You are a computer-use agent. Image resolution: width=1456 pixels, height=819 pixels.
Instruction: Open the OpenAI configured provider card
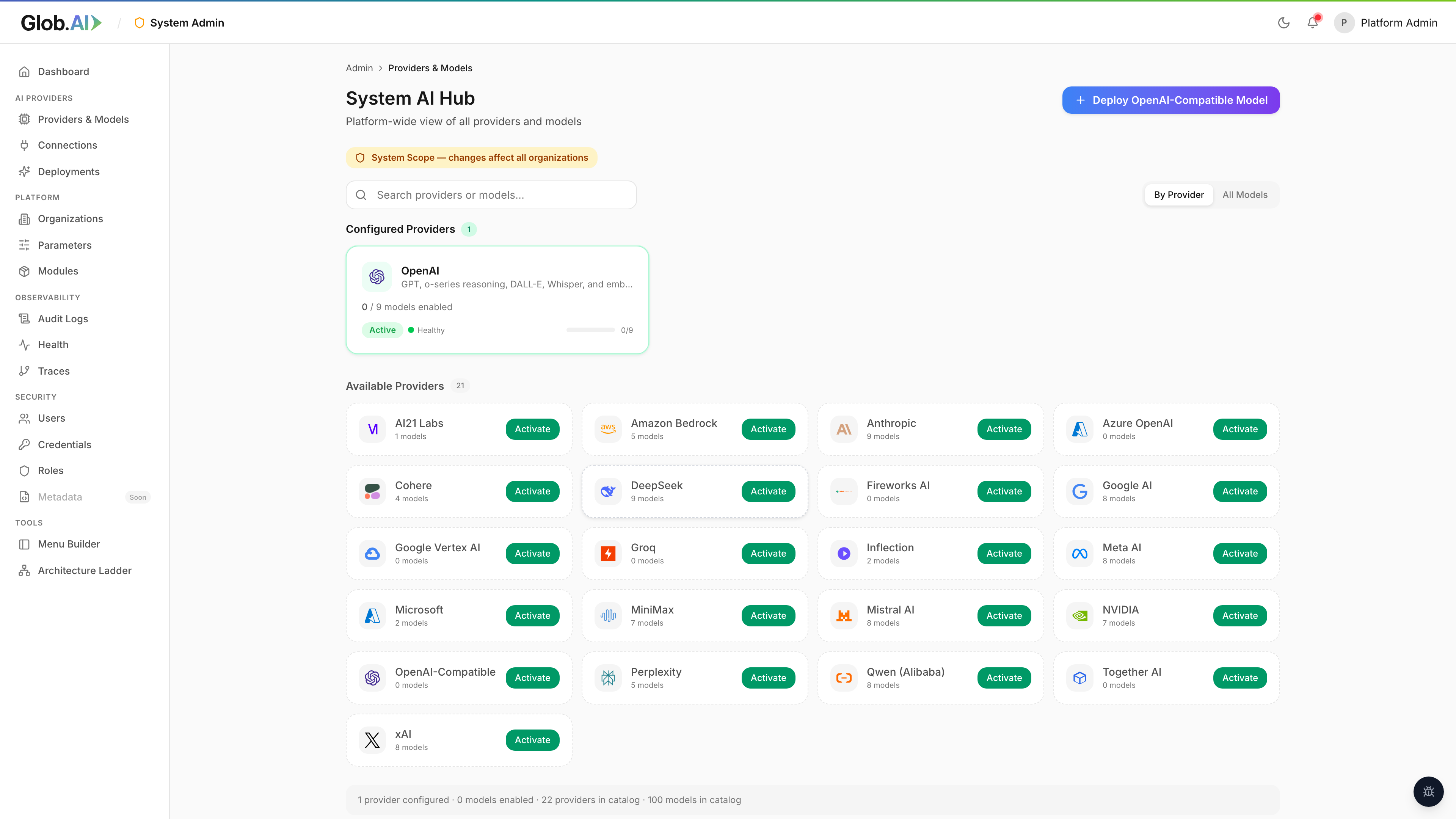[x=497, y=300]
